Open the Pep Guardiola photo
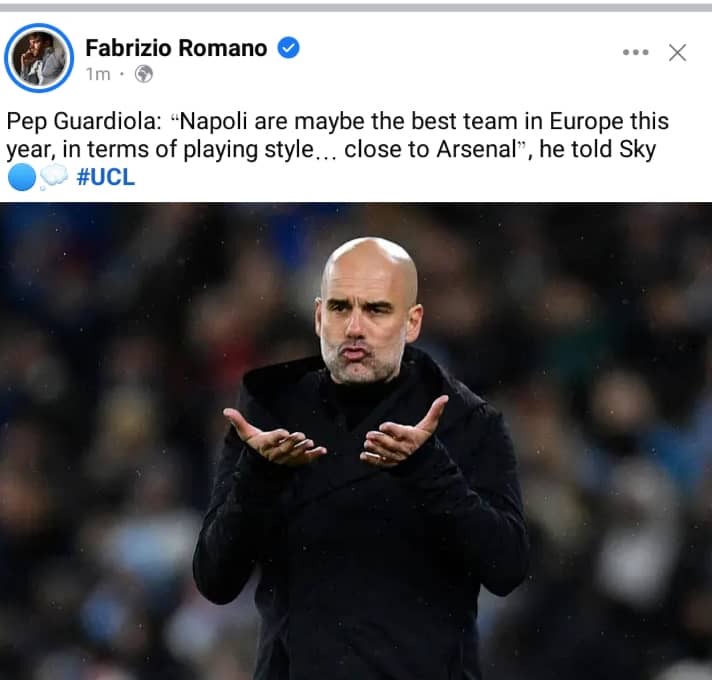This screenshot has height=680, width=712. 356,441
